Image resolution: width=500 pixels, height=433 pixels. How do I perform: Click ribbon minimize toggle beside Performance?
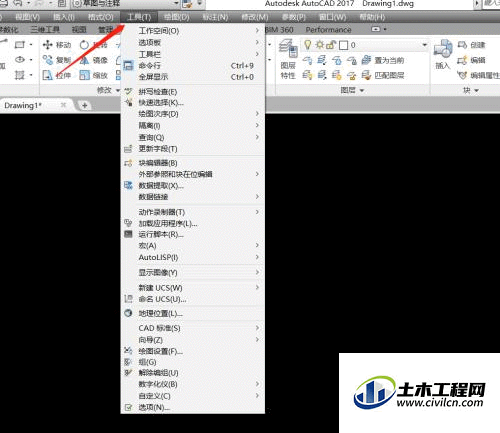click(x=376, y=29)
